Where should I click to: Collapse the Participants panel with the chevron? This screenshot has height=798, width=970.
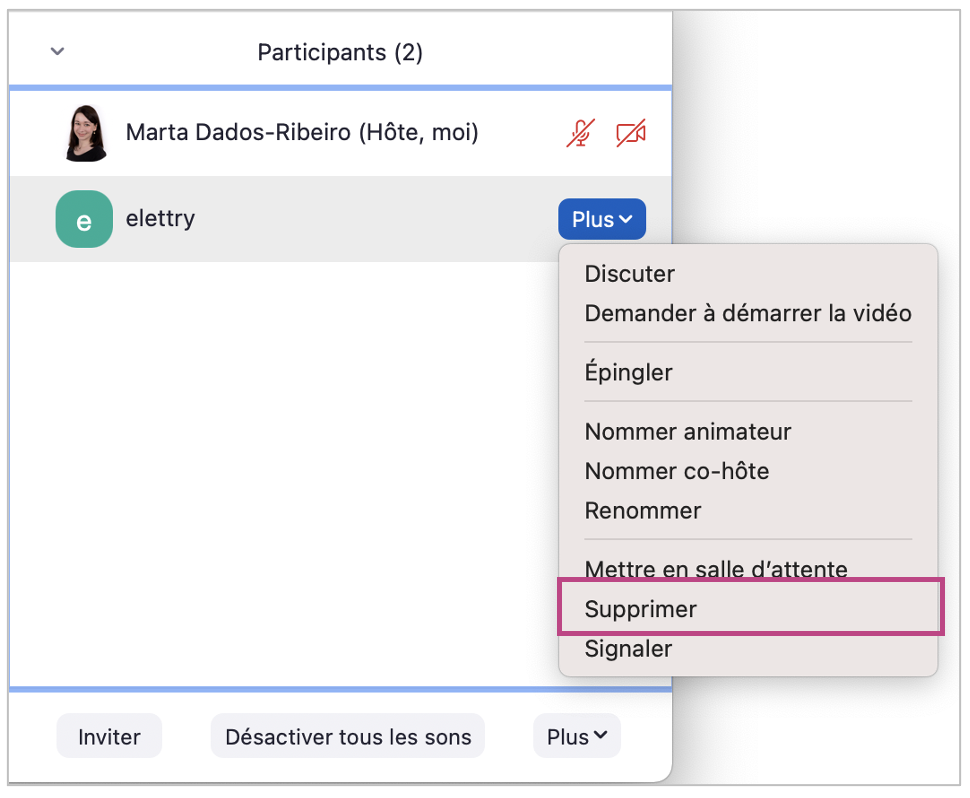click(x=57, y=52)
